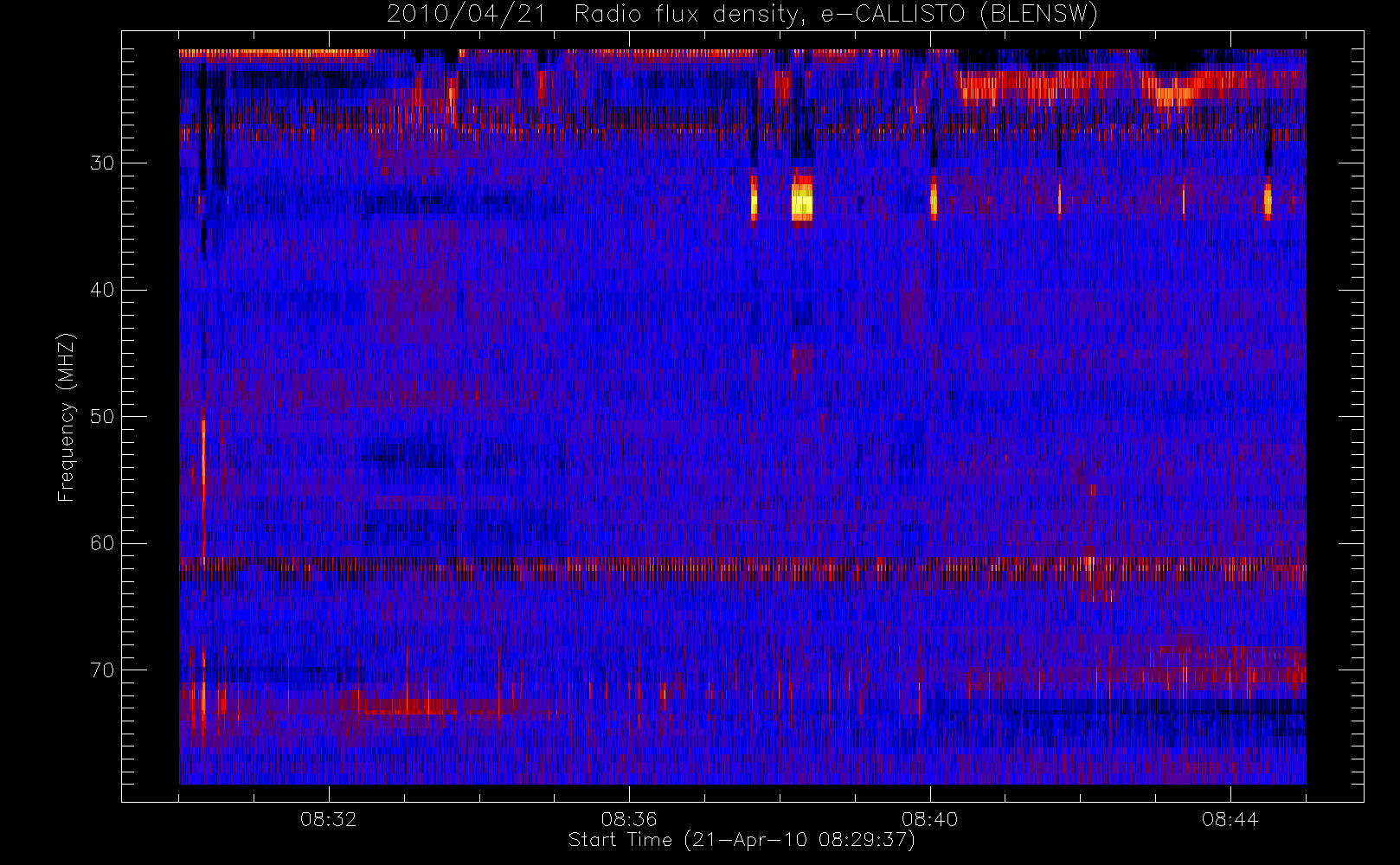Click the 50 MHz frequency tick label
This screenshot has height=865, width=1400.
(x=102, y=416)
